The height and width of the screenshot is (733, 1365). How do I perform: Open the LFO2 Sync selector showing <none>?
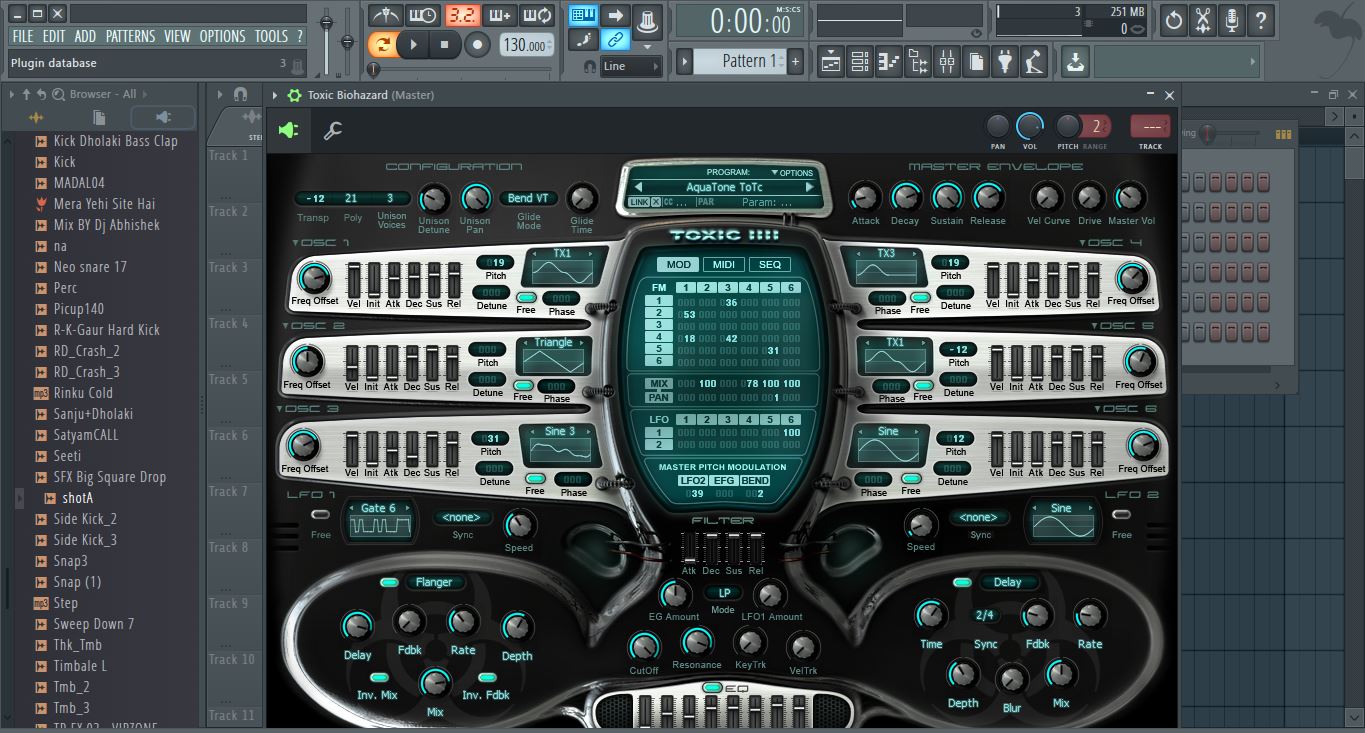(980, 517)
